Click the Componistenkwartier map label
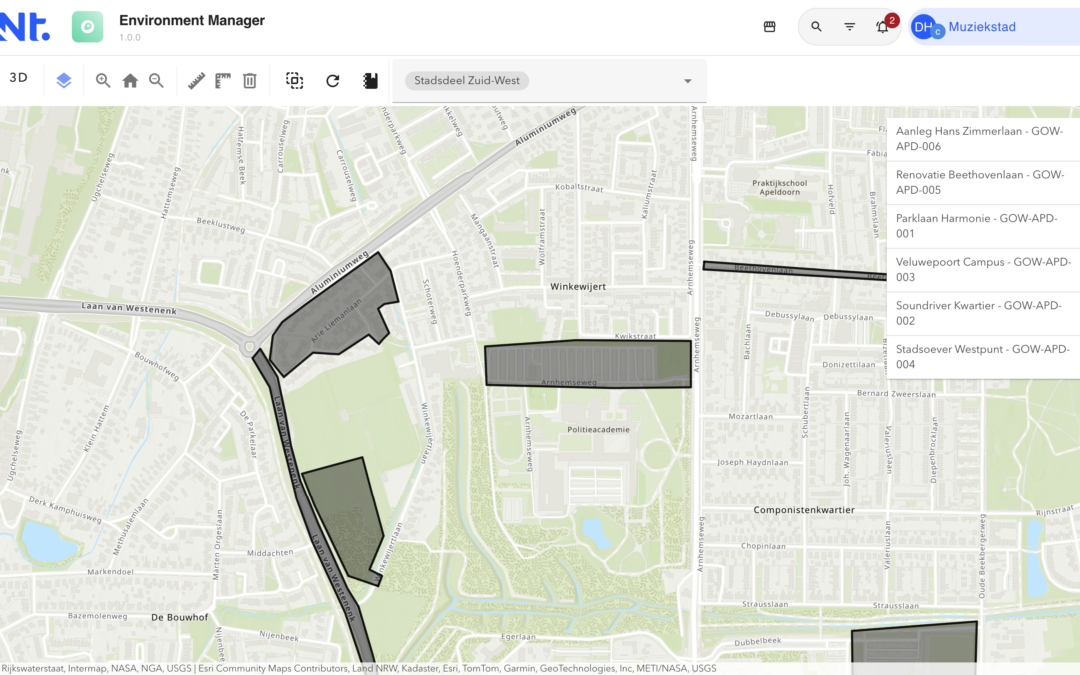The width and height of the screenshot is (1080, 675). [804, 510]
